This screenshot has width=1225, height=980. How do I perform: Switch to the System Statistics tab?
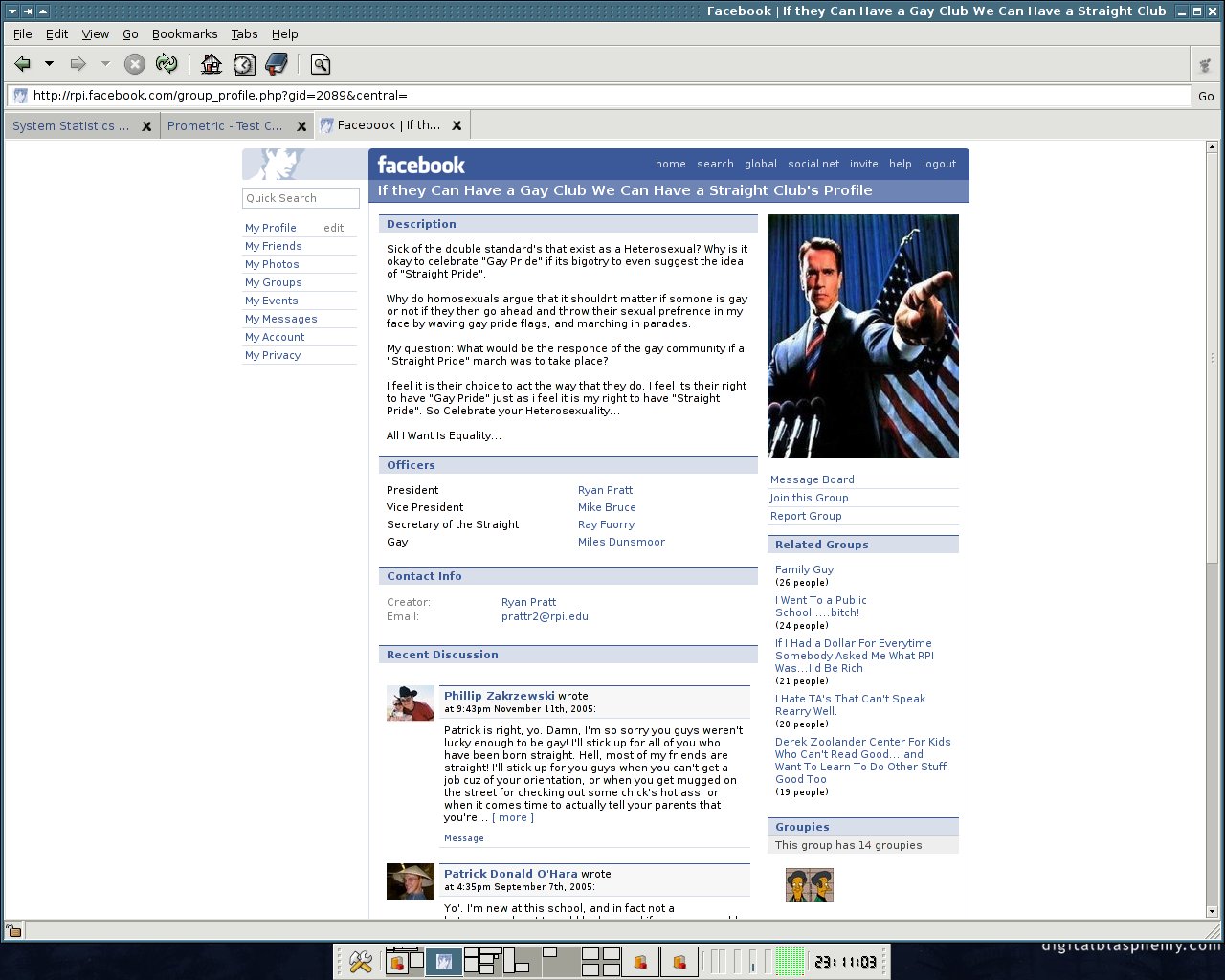click(x=71, y=125)
